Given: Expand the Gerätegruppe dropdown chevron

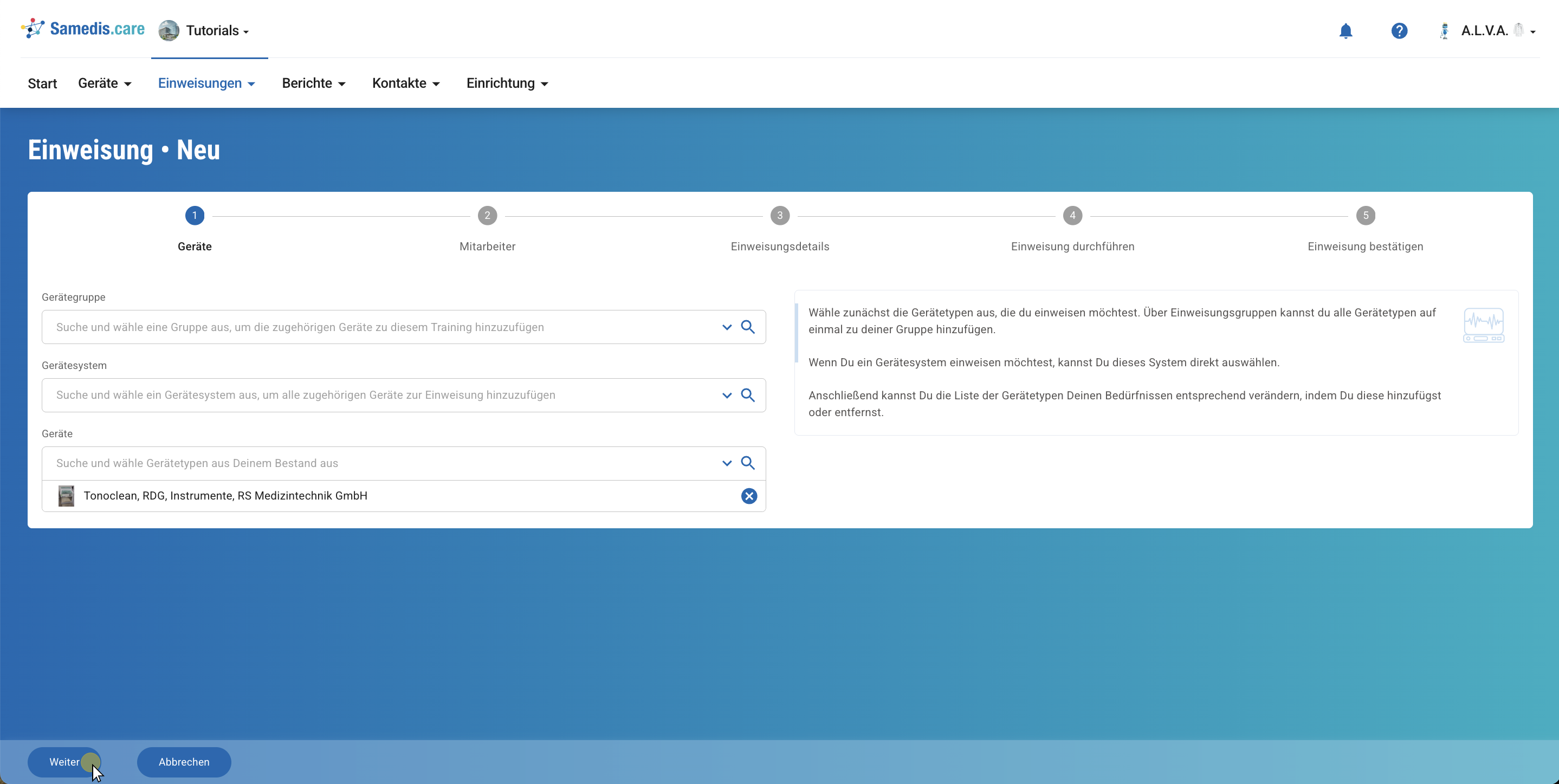Looking at the screenshot, I should coord(727,327).
